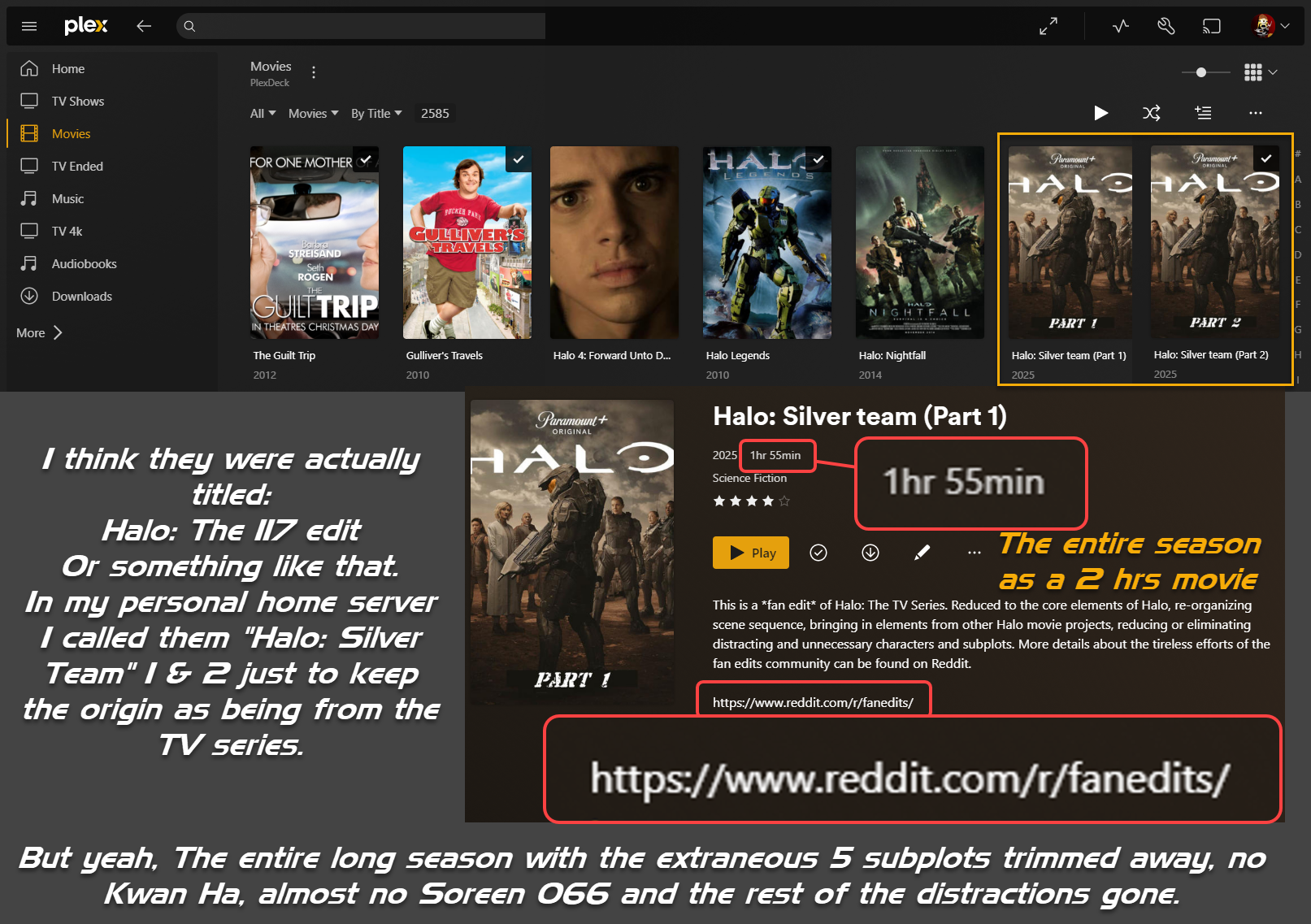Go back using the arrow icon
The width and height of the screenshot is (1311, 924).
(x=144, y=26)
